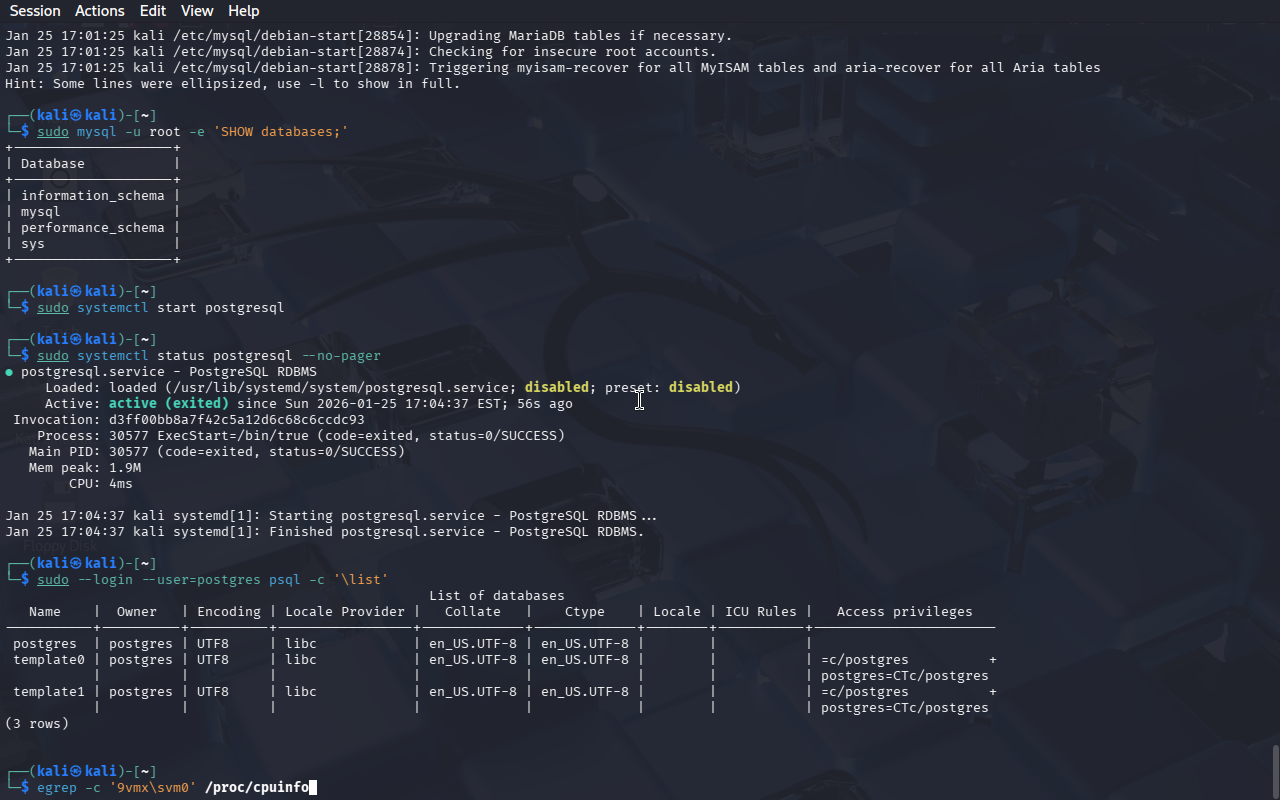
Task: Open the Session menu
Action: (35, 11)
